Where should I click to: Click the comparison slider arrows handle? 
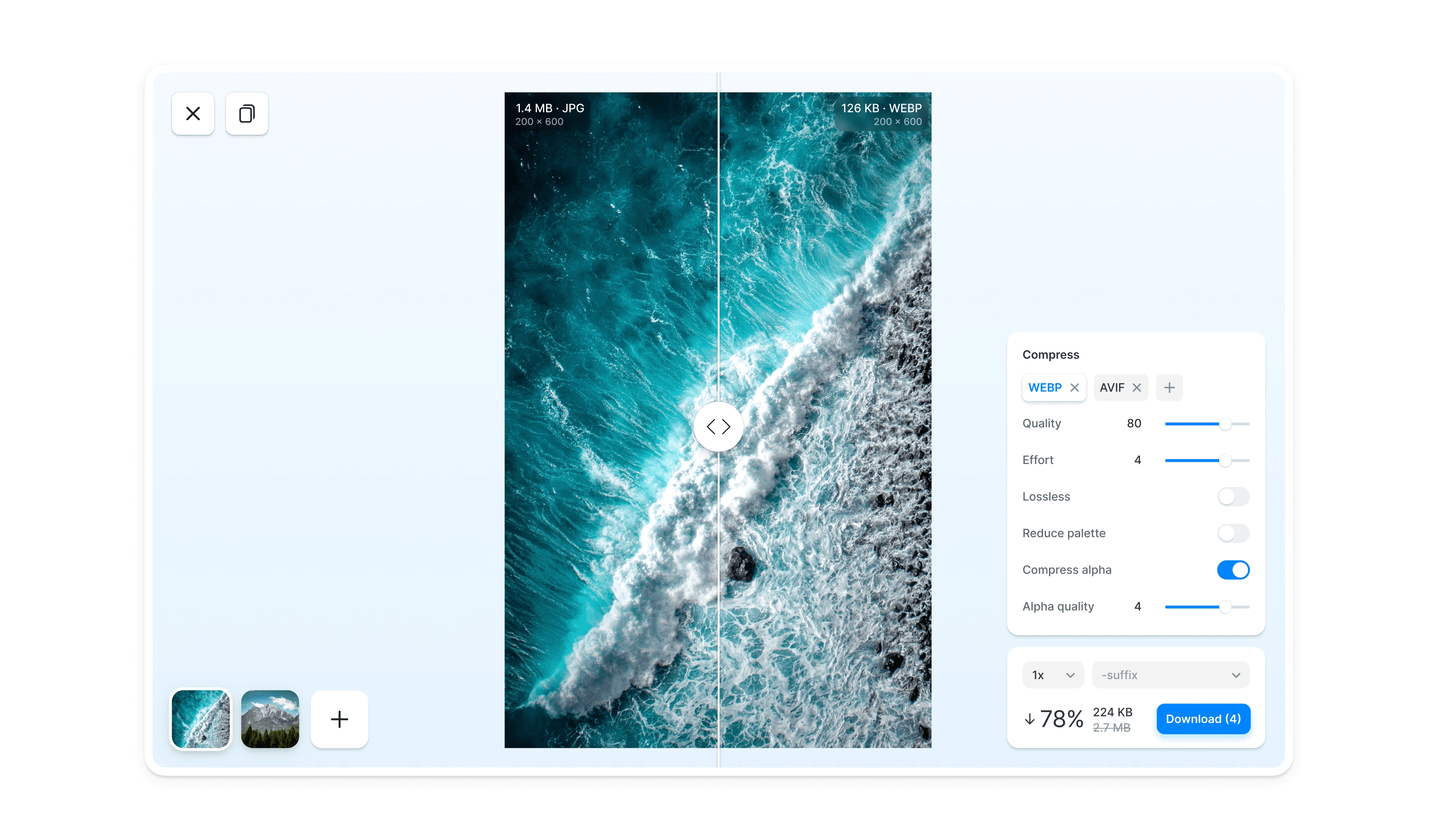click(718, 427)
